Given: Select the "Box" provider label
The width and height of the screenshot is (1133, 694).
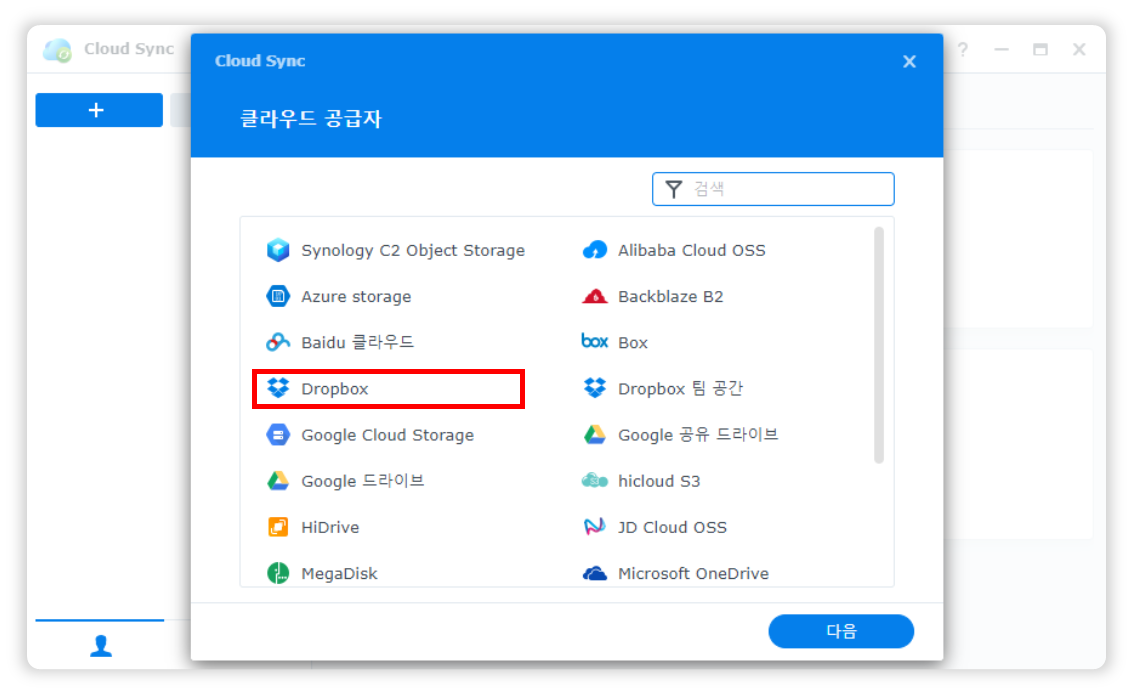Looking at the screenshot, I should coord(632,343).
